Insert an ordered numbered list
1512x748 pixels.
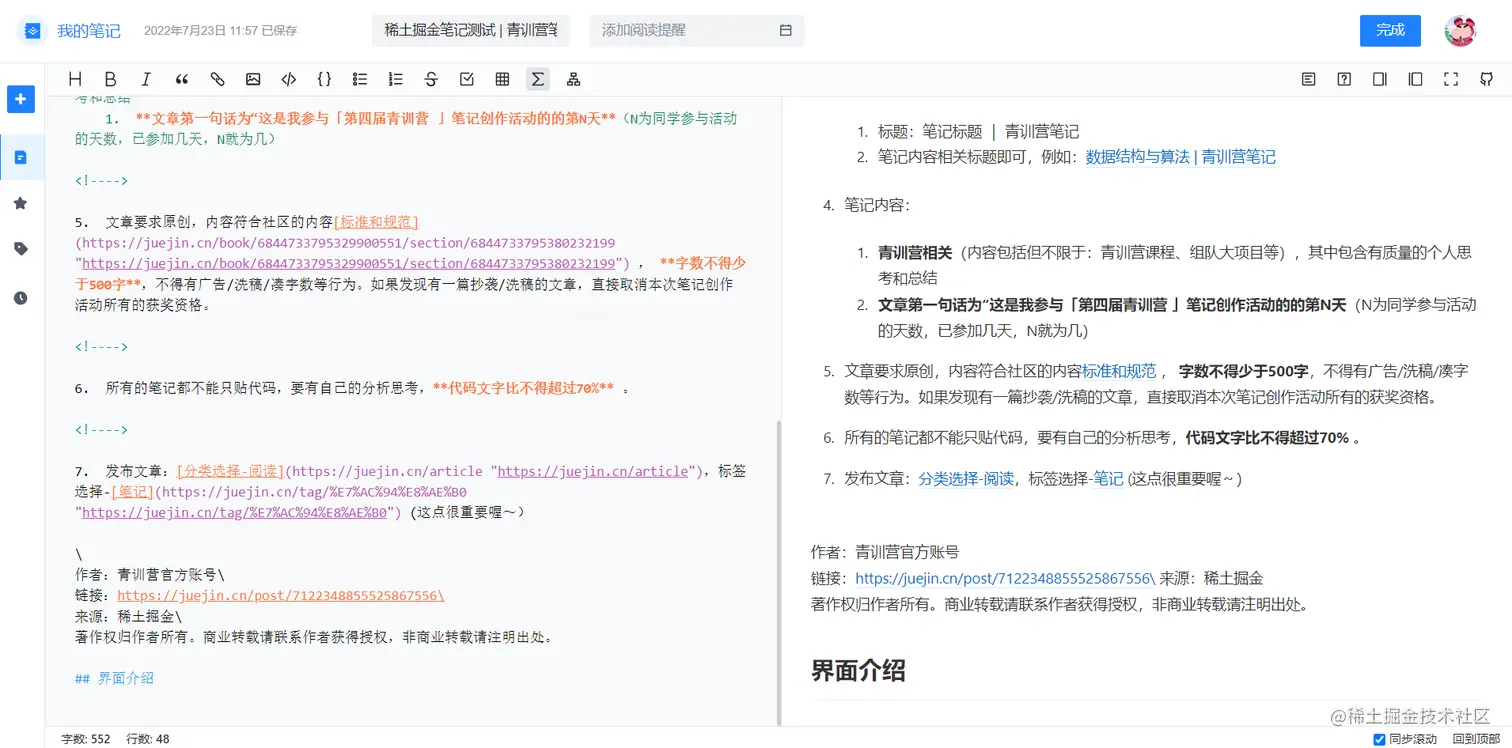click(x=396, y=79)
